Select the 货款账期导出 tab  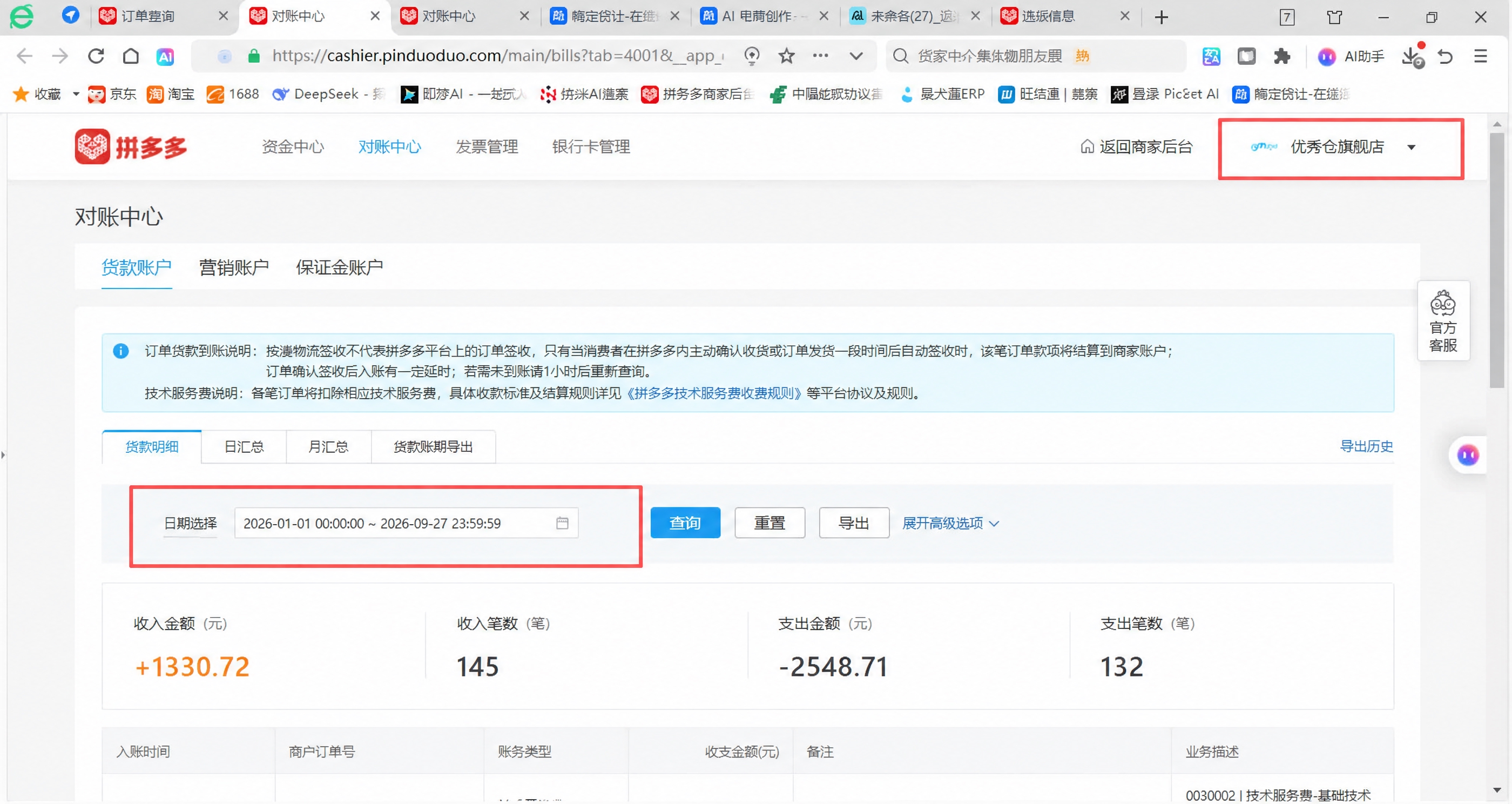point(433,447)
